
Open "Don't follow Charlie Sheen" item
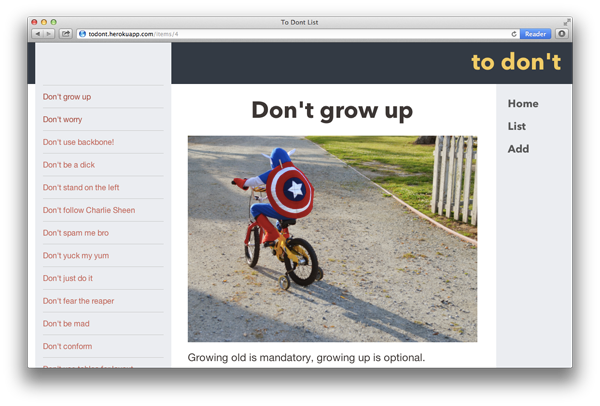(89, 210)
